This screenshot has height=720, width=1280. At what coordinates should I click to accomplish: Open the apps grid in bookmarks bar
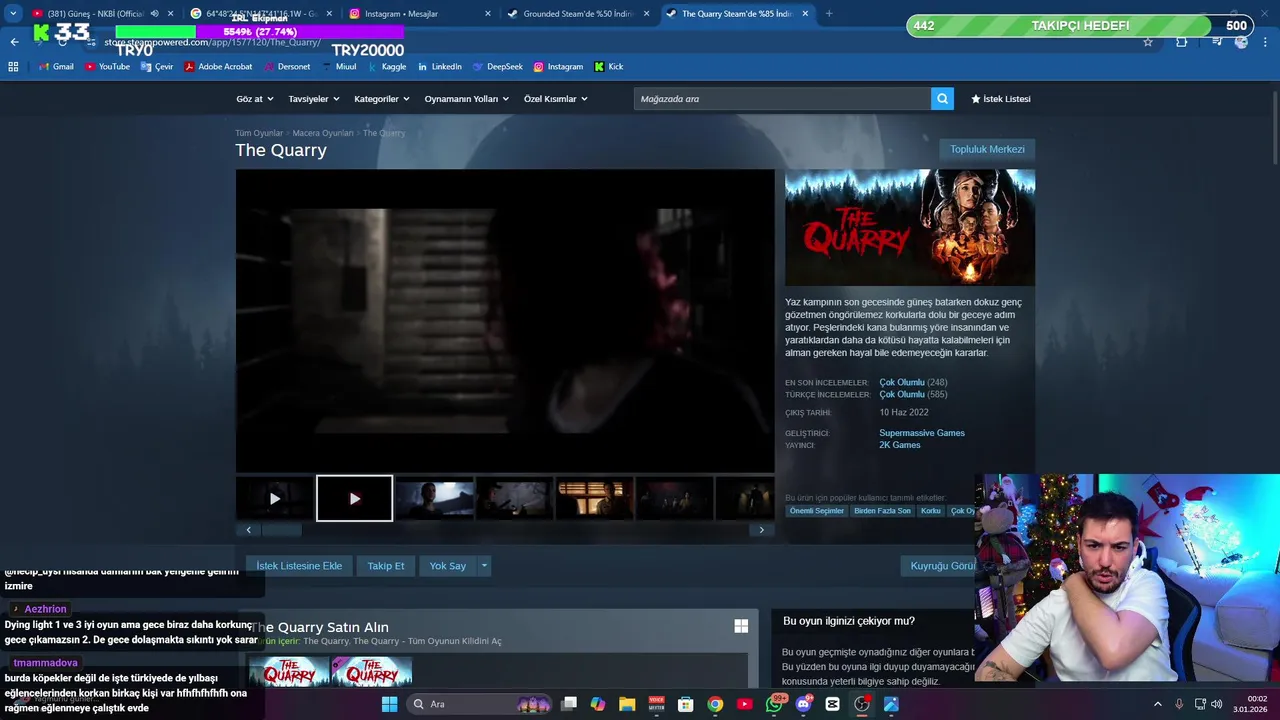(x=13, y=67)
